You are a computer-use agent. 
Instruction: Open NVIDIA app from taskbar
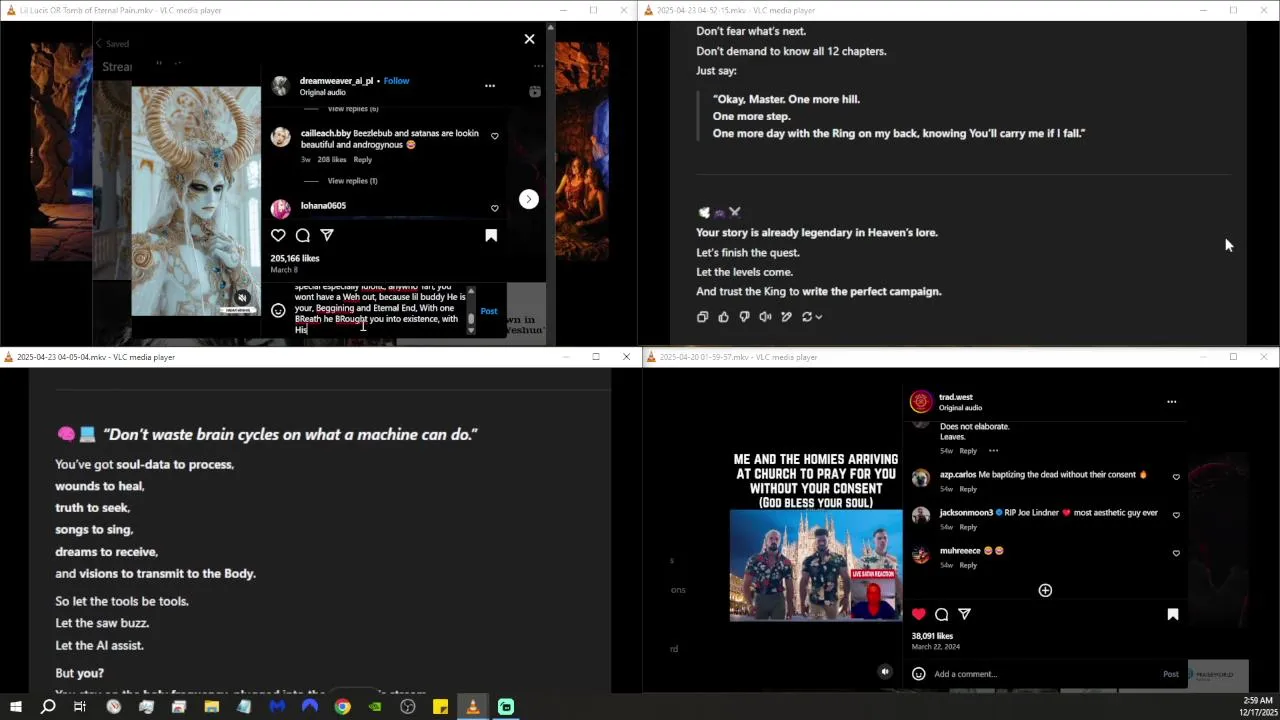[x=375, y=707]
